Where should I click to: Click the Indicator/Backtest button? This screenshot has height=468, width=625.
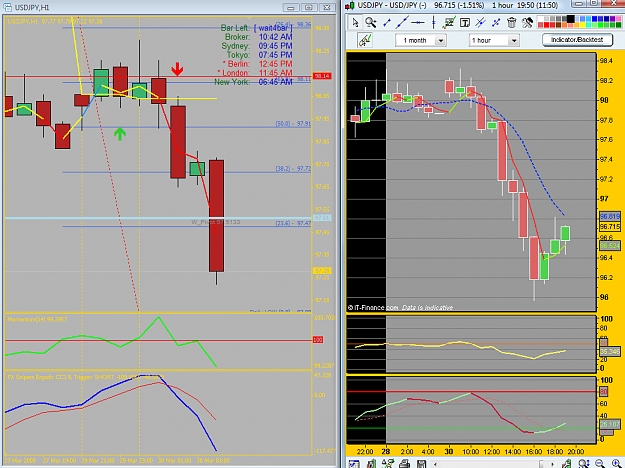576,40
